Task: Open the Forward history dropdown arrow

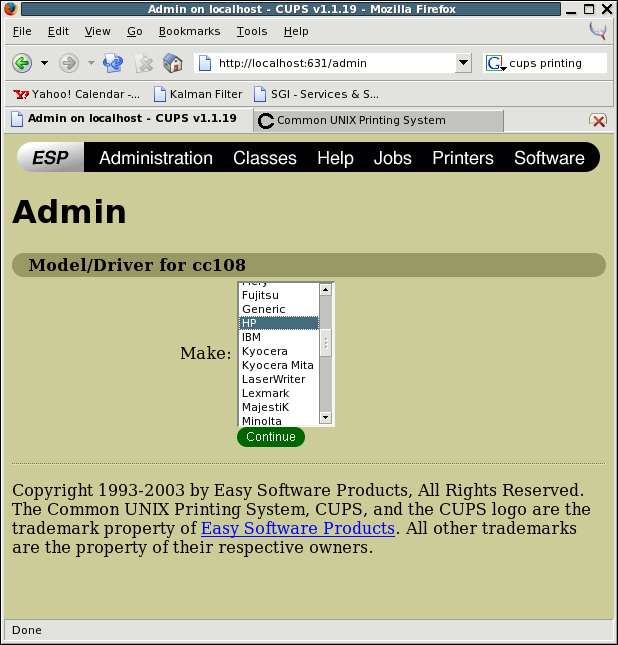Action: [91, 63]
